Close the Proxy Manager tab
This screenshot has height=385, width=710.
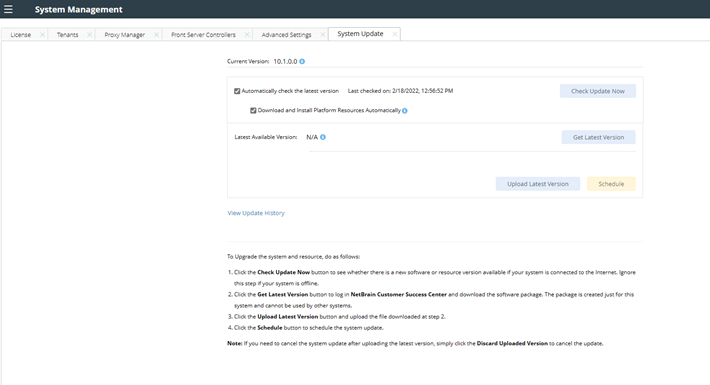coord(156,34)
